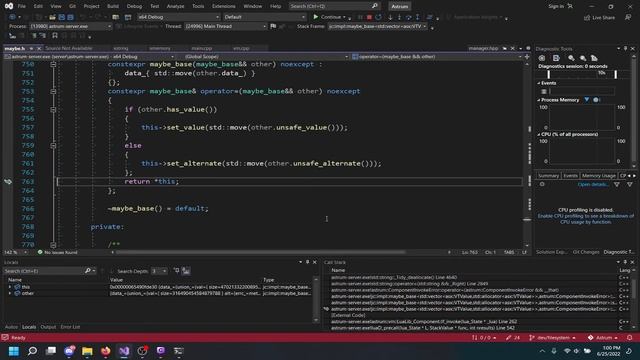Collapse the else block at line 759
Viewport: 640px width, 360px height.
[53, 145]
